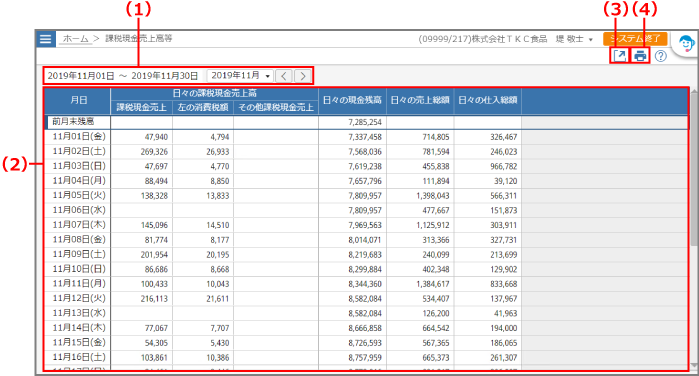Click the purchases value 966,782
This screenshot has width=699, height=376.
pyautogui.click(x=504, y=166)
